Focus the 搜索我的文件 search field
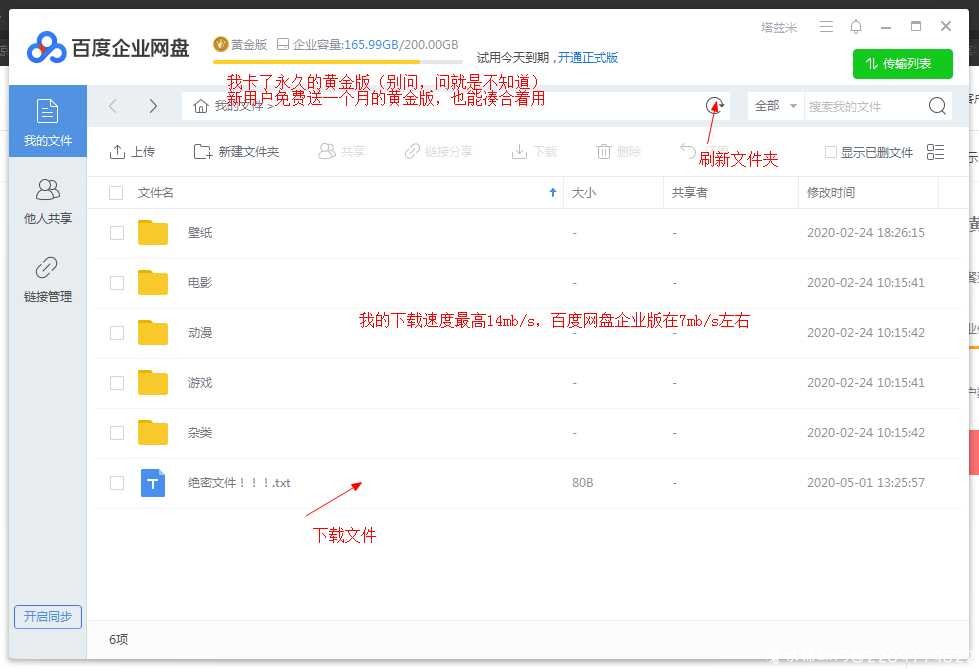979x669 pixels. click(x=863, y=106)
